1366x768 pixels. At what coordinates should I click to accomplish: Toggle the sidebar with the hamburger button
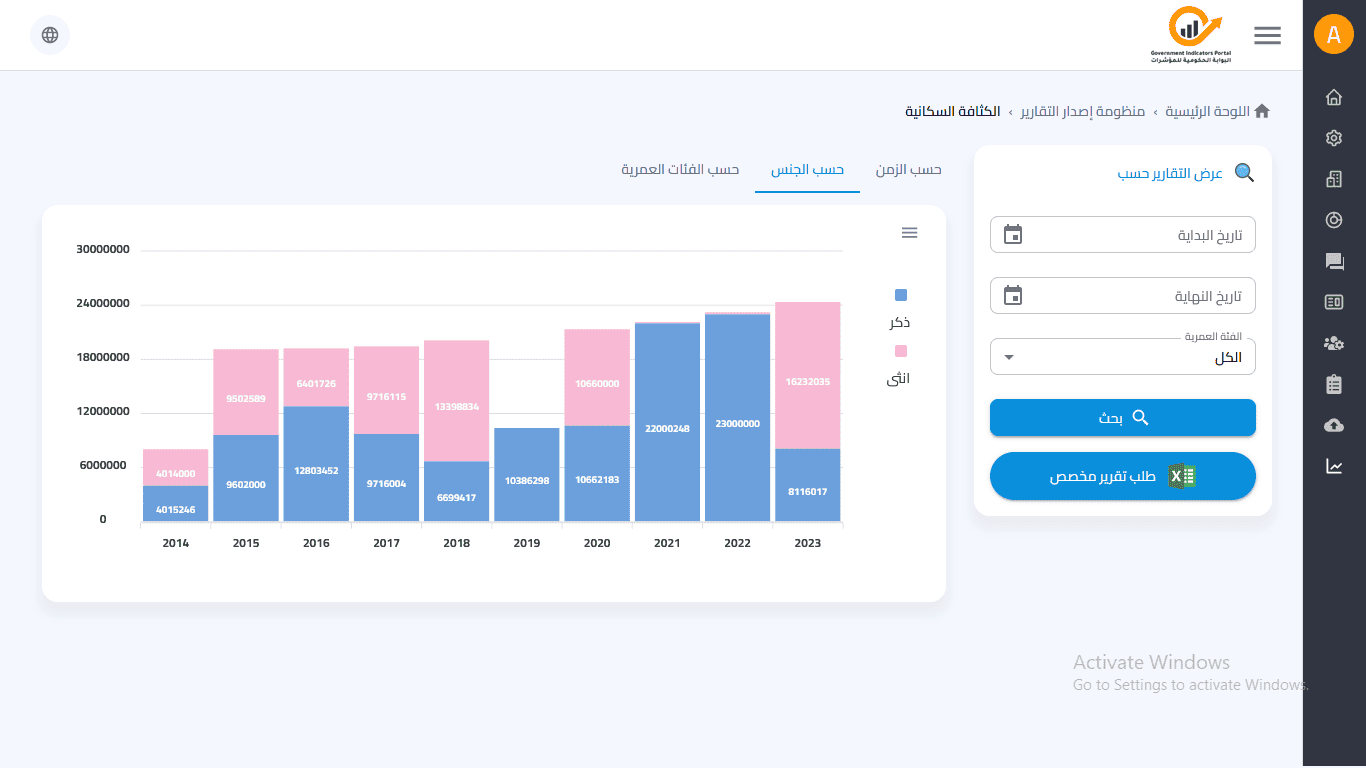(x=1267, y=35)
